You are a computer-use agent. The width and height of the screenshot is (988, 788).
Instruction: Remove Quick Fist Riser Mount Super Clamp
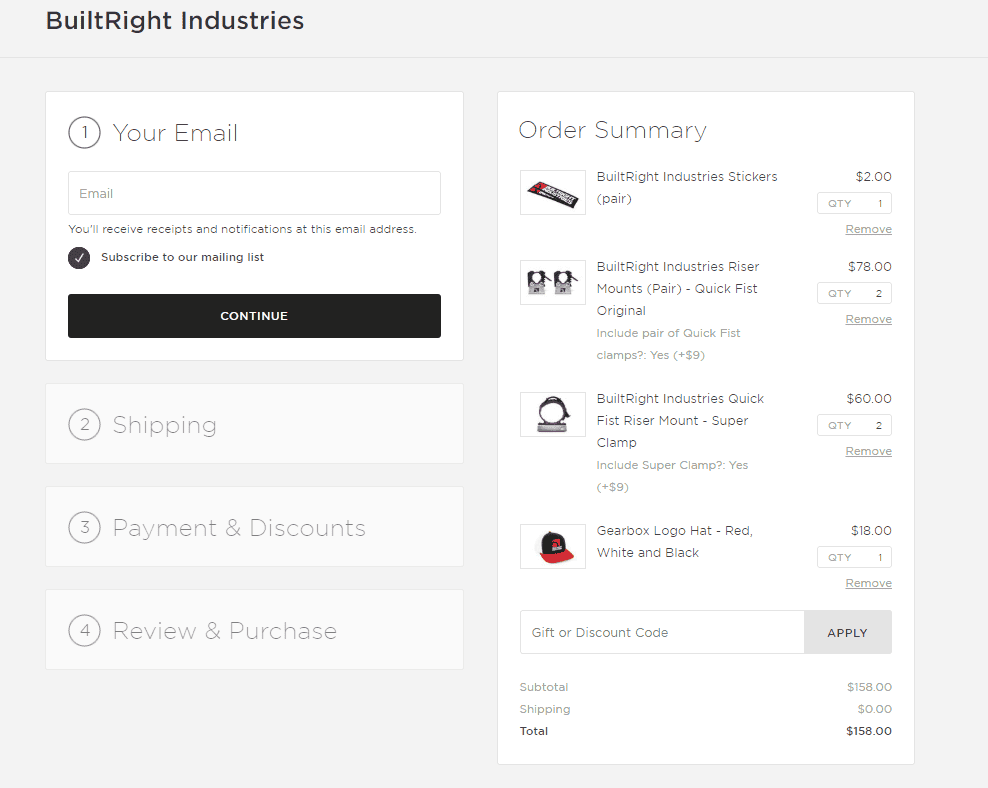868,451
